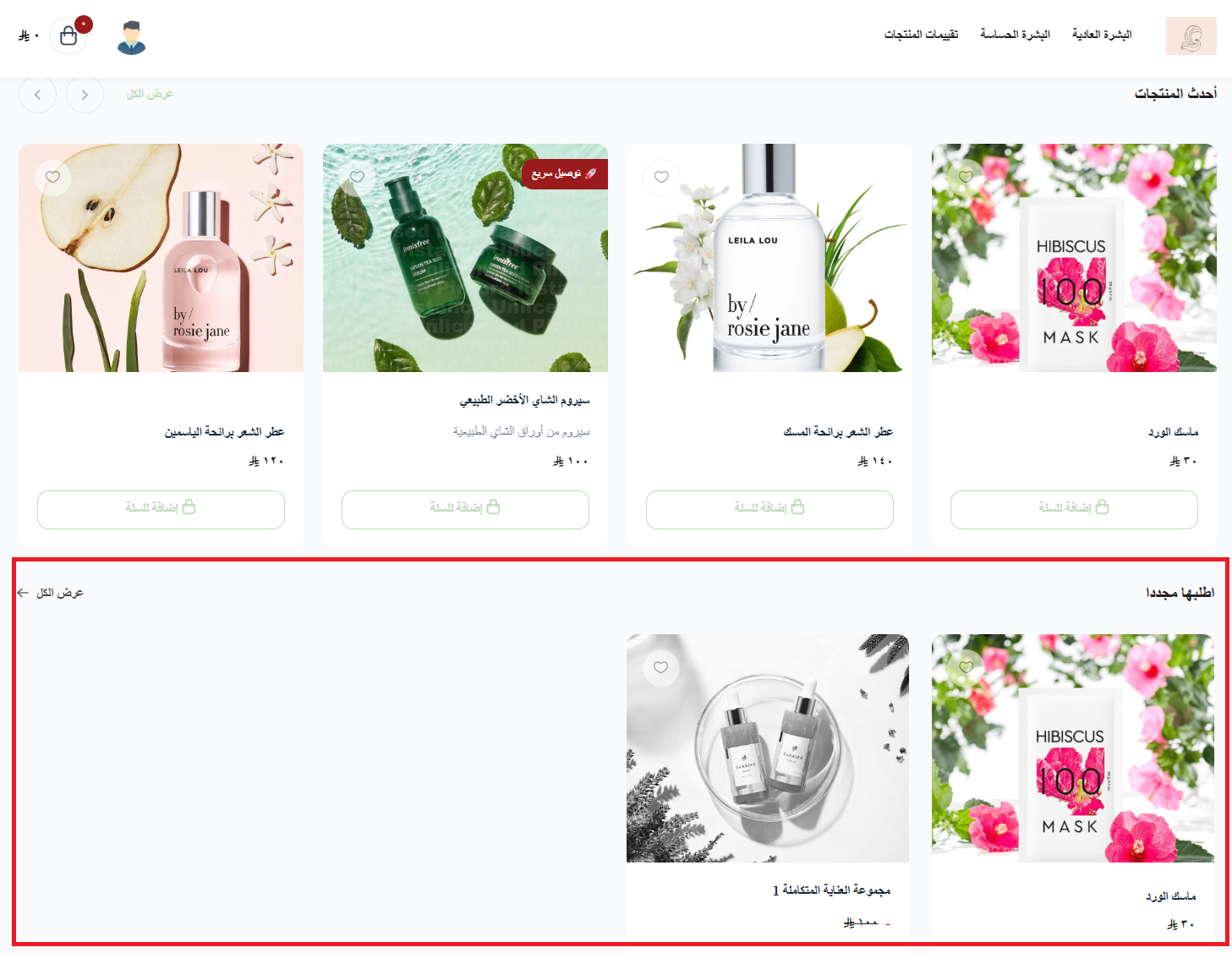Favorite the hibiscus mask in latest products
The height and width of the screenshot is (953, 1232).
click(966, 177)
